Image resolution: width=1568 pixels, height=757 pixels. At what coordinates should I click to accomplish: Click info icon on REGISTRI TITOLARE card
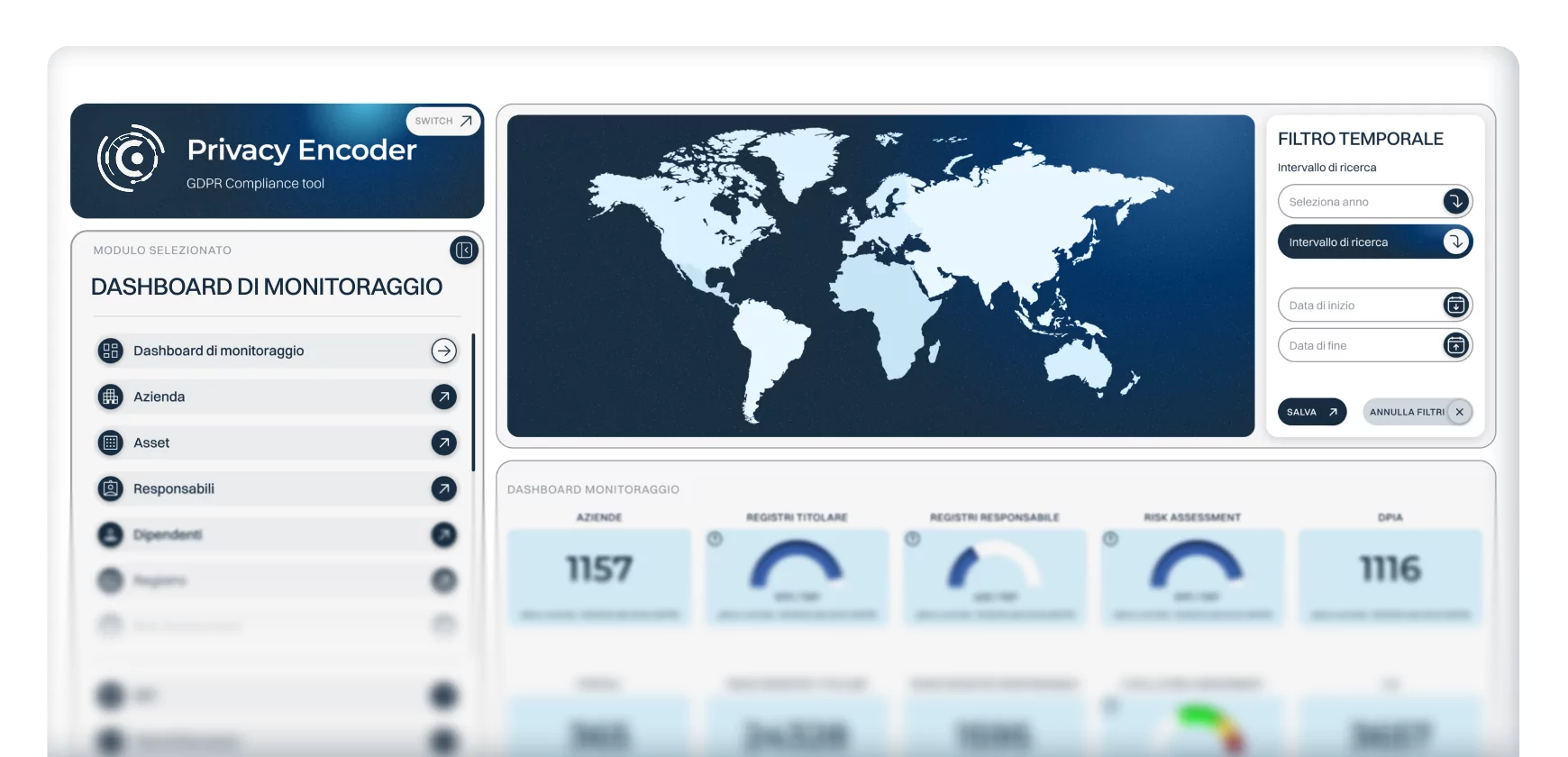point(715,539)
